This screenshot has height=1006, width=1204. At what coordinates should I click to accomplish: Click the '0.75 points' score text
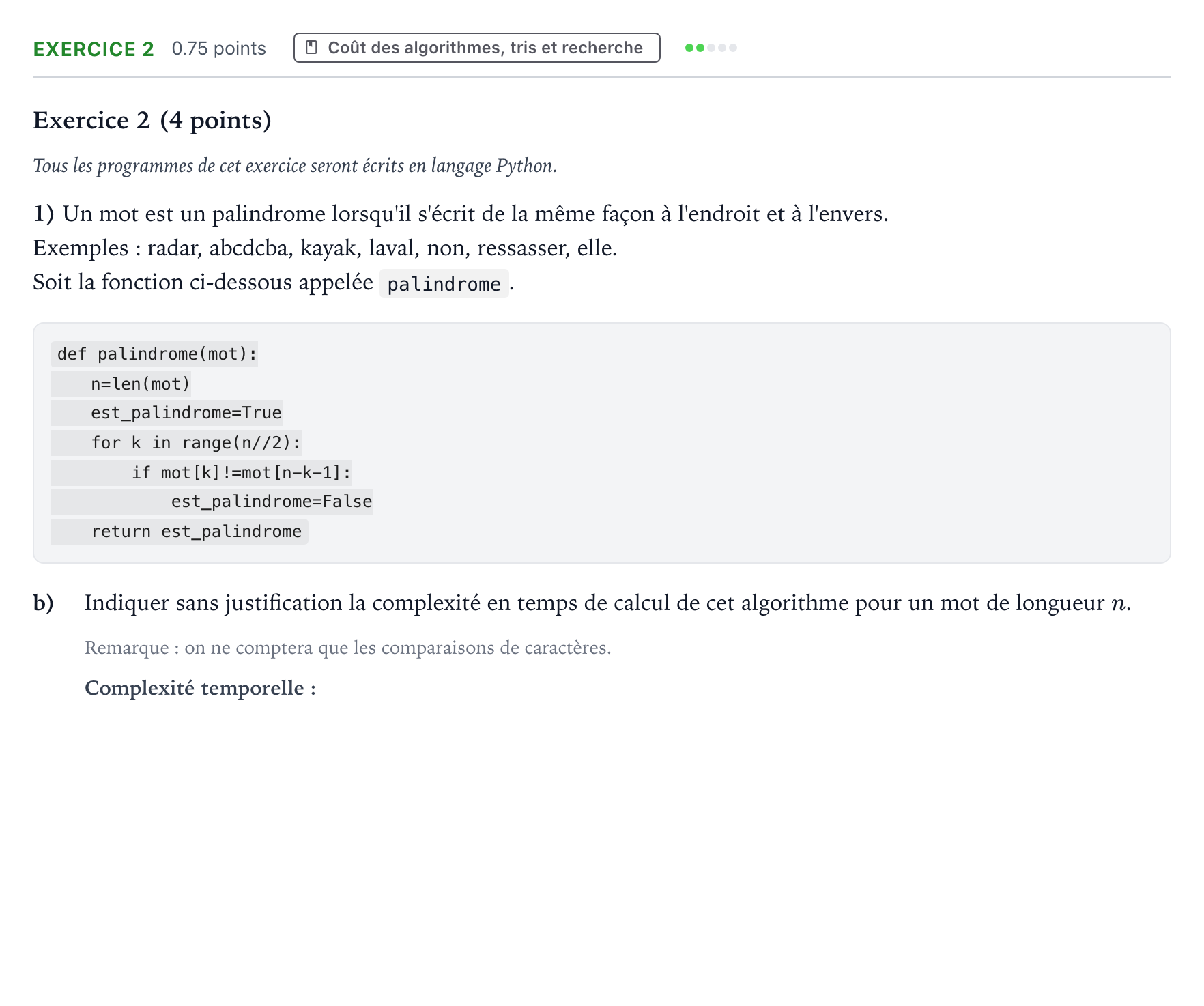pos(218,48)
